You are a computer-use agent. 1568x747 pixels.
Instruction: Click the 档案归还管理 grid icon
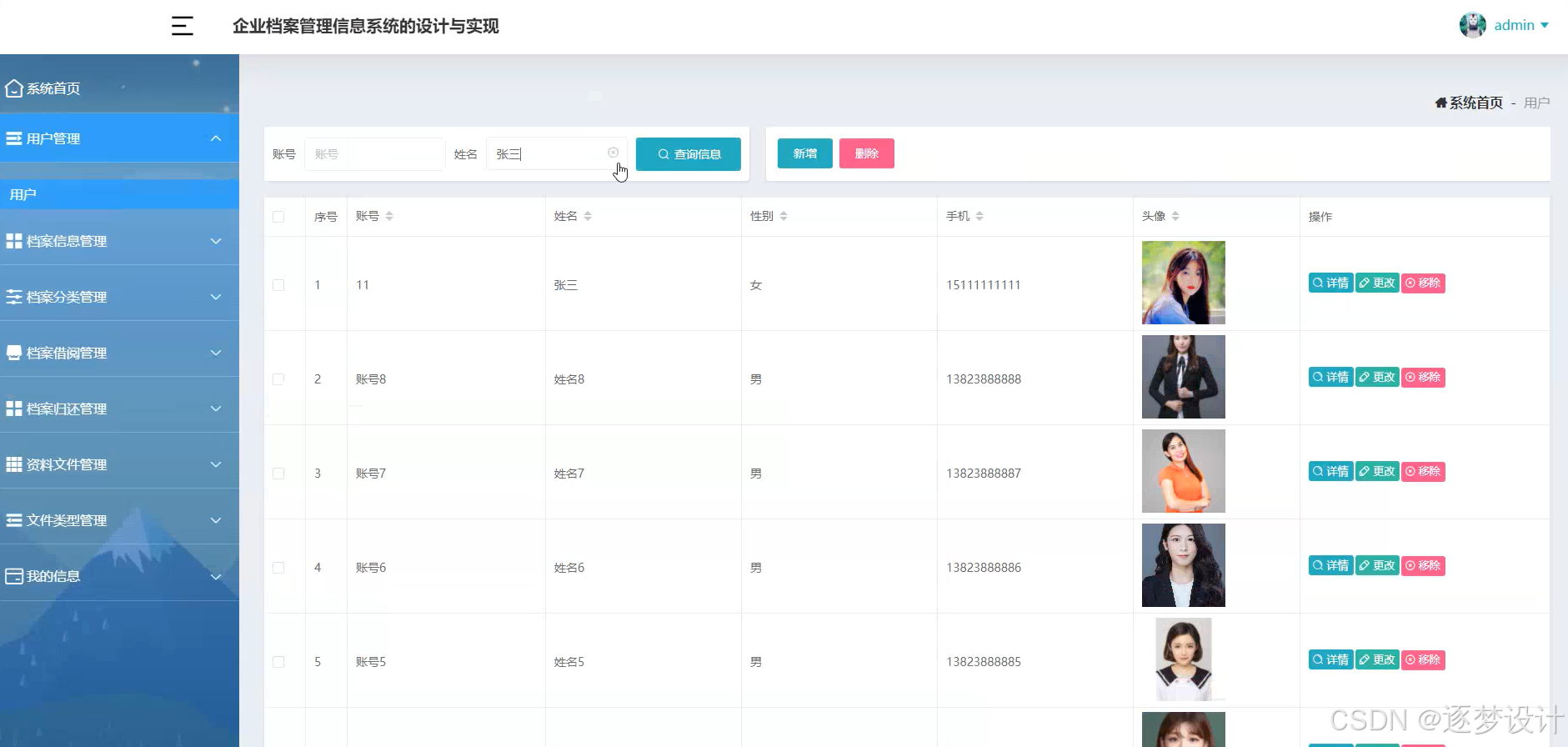tap(14, 409)
